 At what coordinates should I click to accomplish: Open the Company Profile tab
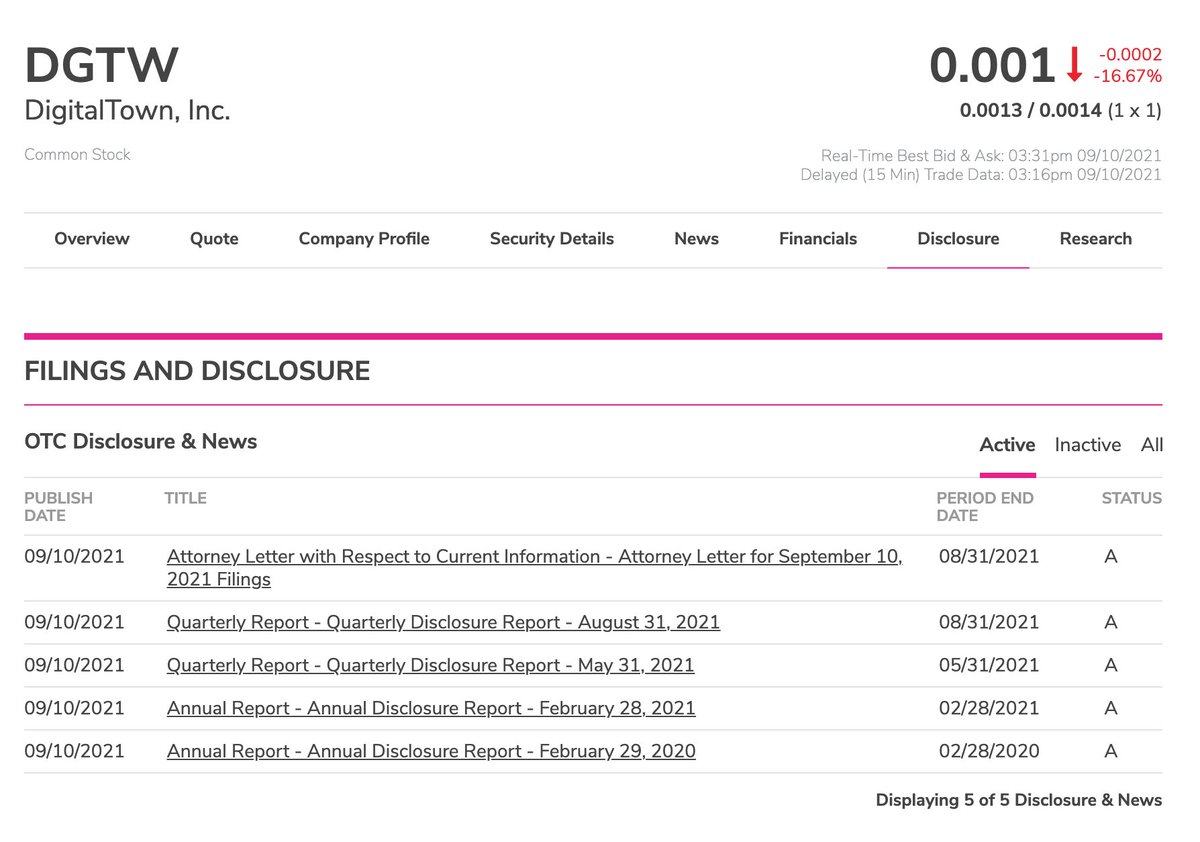(x=364, y=239)
